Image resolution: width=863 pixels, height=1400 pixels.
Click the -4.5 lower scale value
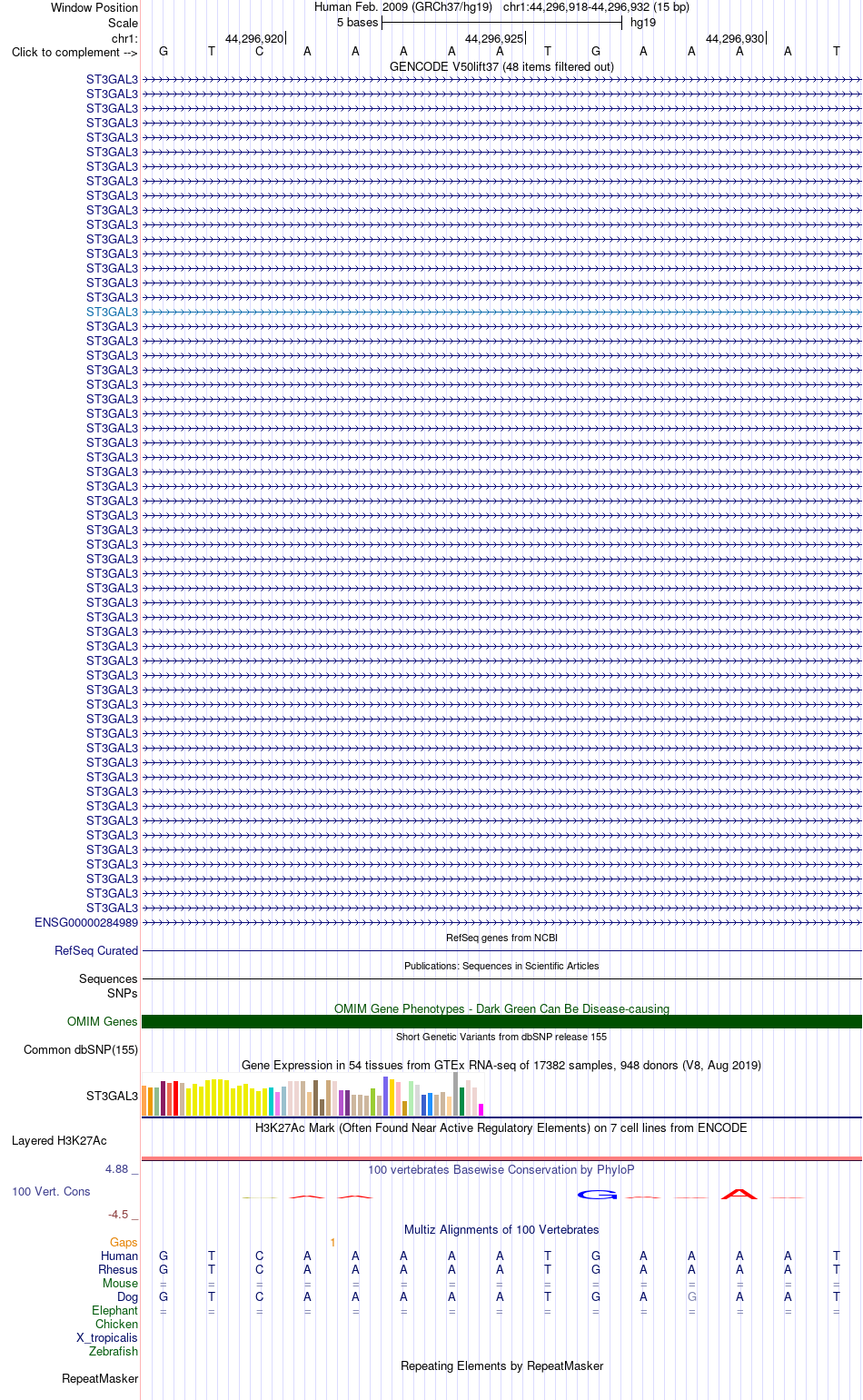point(118,1214)
